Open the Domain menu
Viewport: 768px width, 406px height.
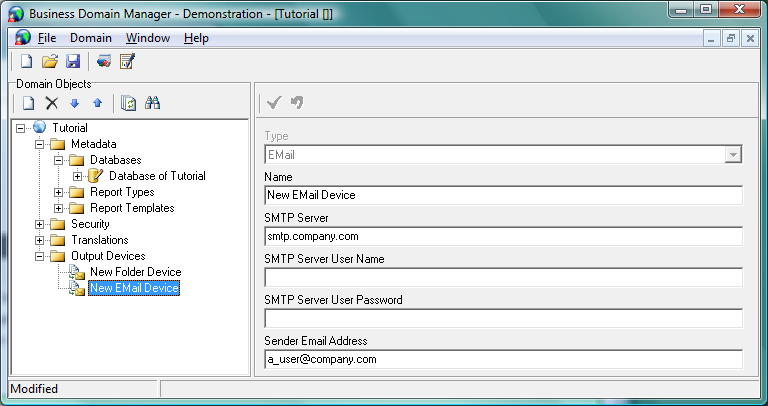tap(90, 38)
